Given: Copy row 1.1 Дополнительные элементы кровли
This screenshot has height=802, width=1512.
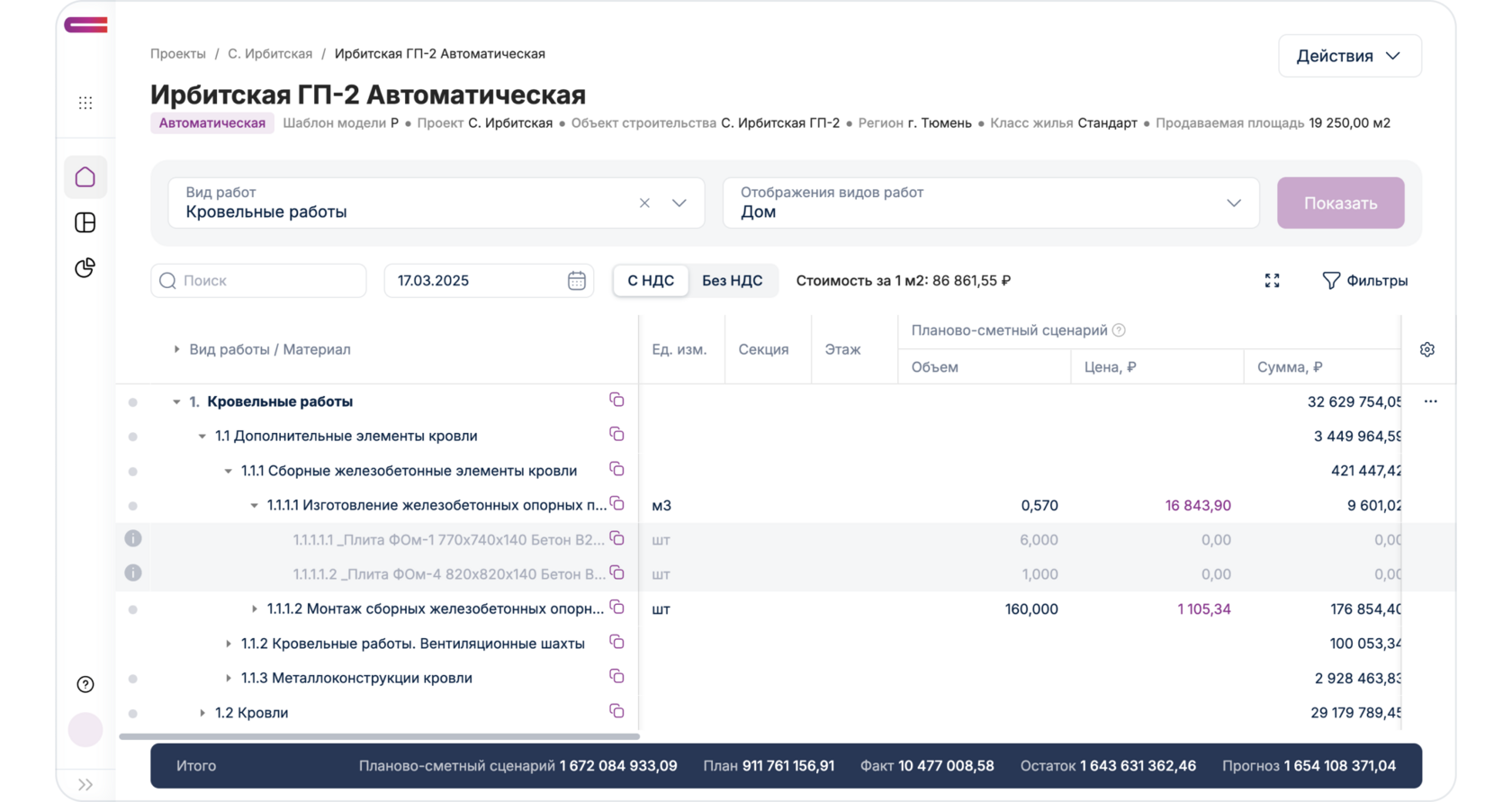Looking at the screenshot, I should tap(616, 435).
